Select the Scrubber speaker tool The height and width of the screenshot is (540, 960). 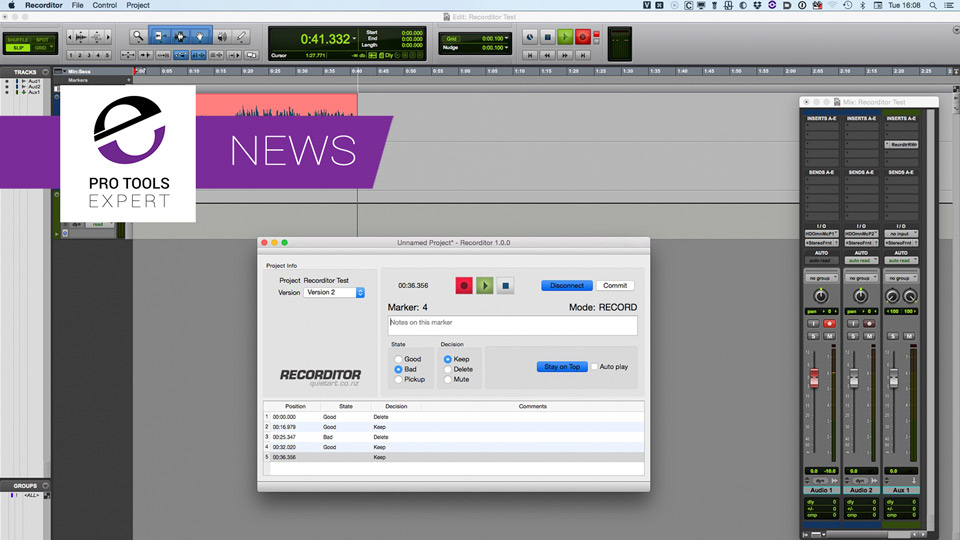222,37
